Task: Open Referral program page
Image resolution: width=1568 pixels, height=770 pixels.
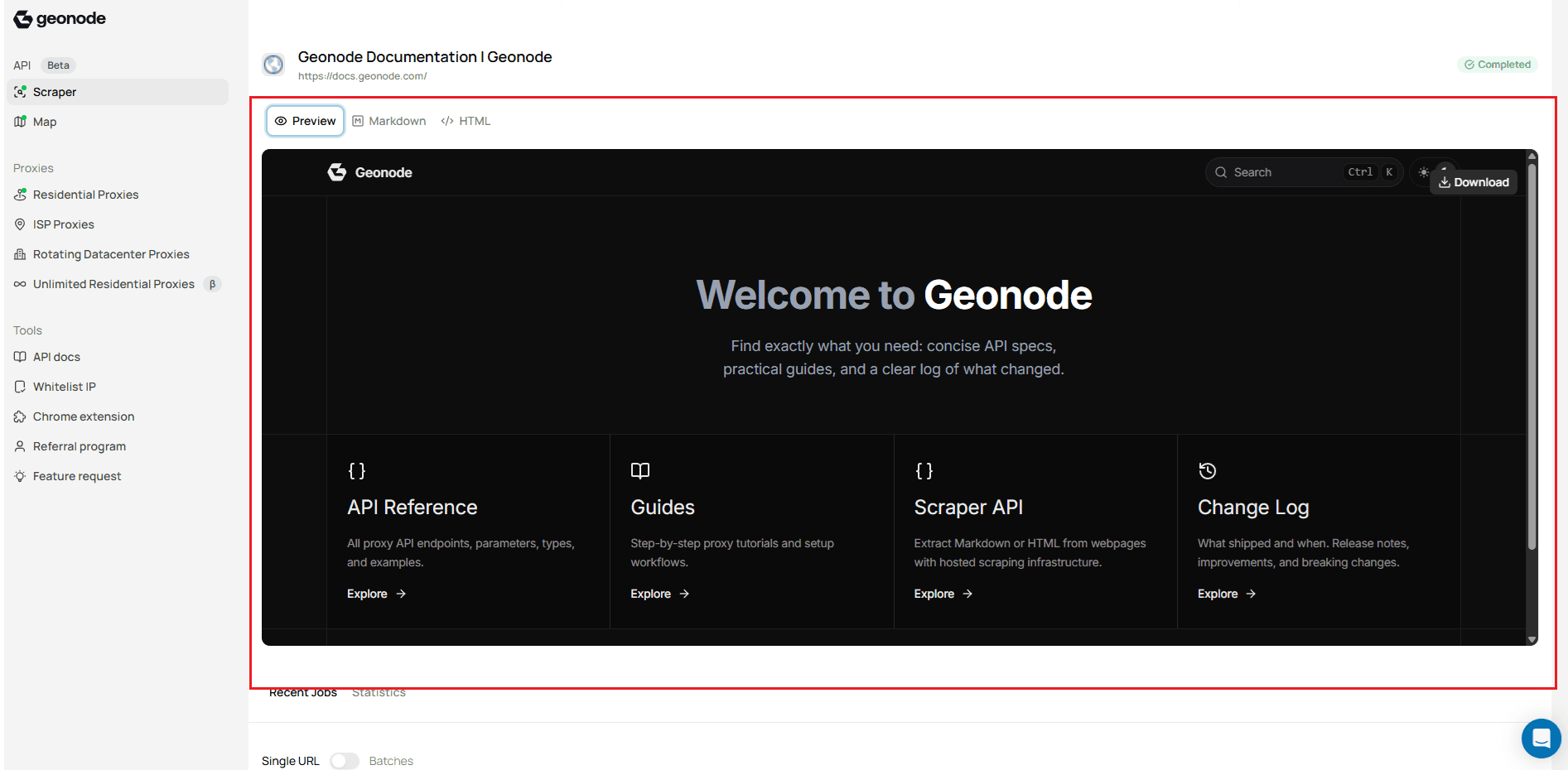Action: [x=80, y=446]
